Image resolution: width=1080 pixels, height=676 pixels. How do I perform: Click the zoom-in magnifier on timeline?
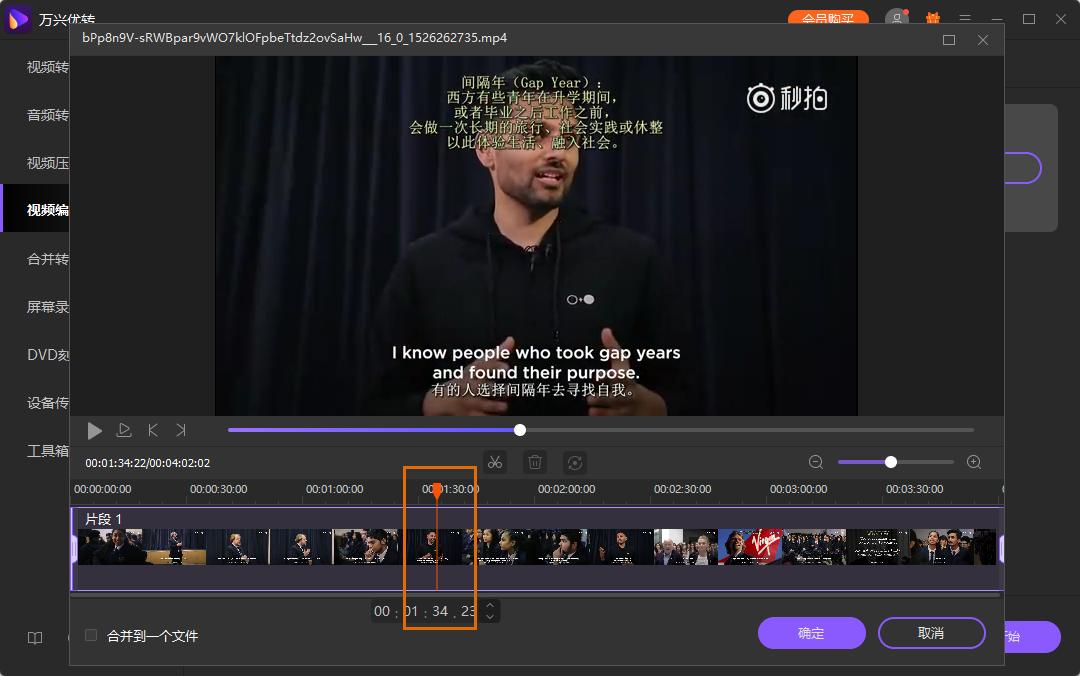click(972, 462)
